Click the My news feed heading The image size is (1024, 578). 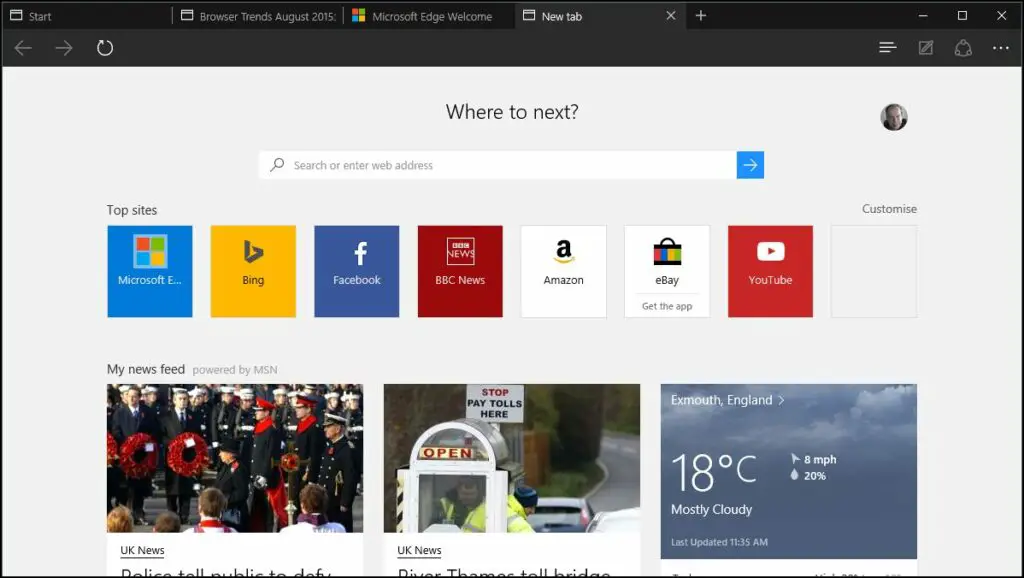(x=146, y=370)
